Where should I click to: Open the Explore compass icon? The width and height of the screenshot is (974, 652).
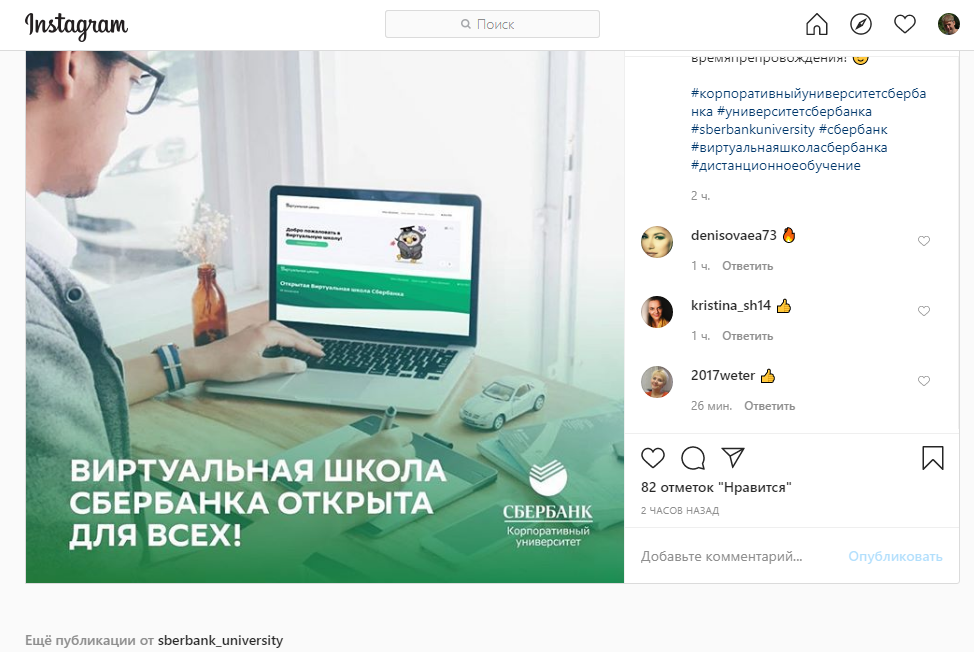[860, 24]
